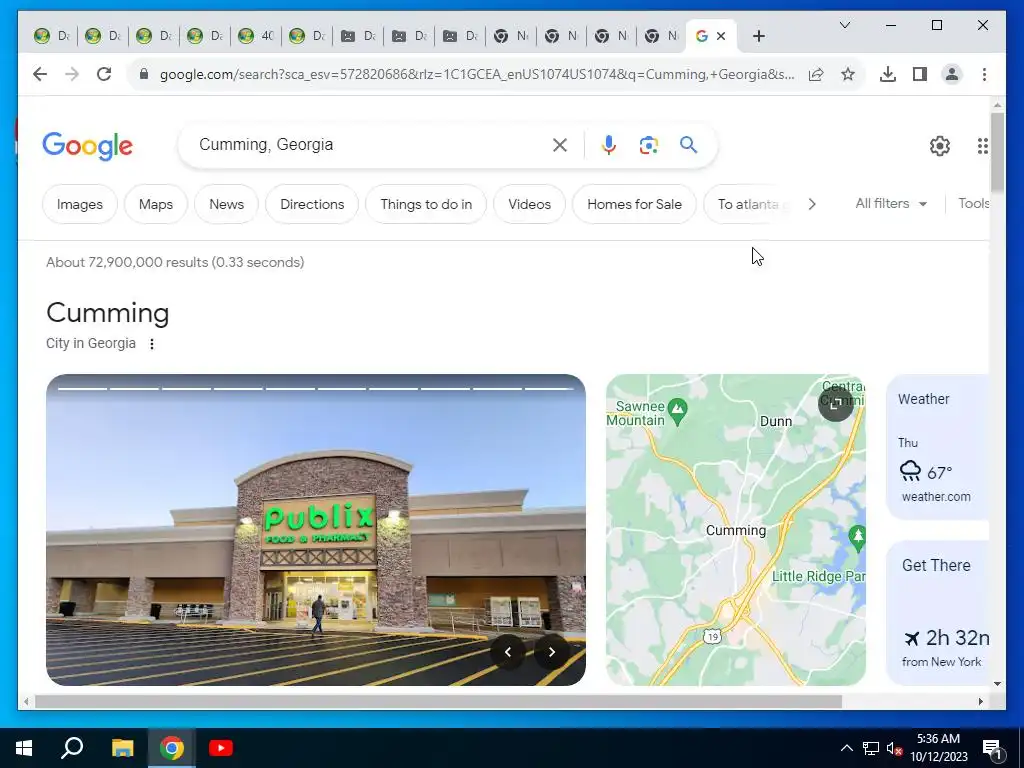Go to the Google homepage logo
Viewport: 1024px width, 768px height.
(88, 146)
